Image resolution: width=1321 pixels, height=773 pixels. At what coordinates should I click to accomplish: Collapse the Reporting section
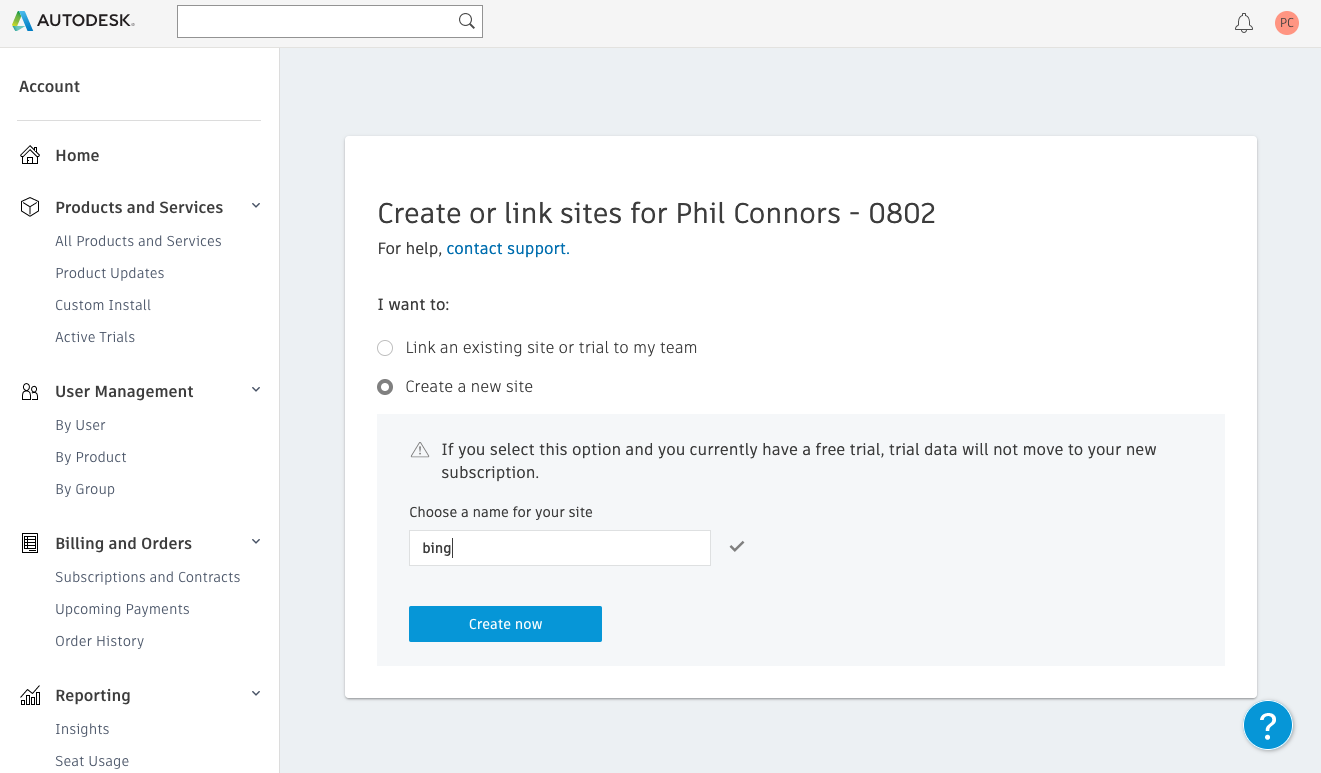pyautogui.click(x=256, y=693)
